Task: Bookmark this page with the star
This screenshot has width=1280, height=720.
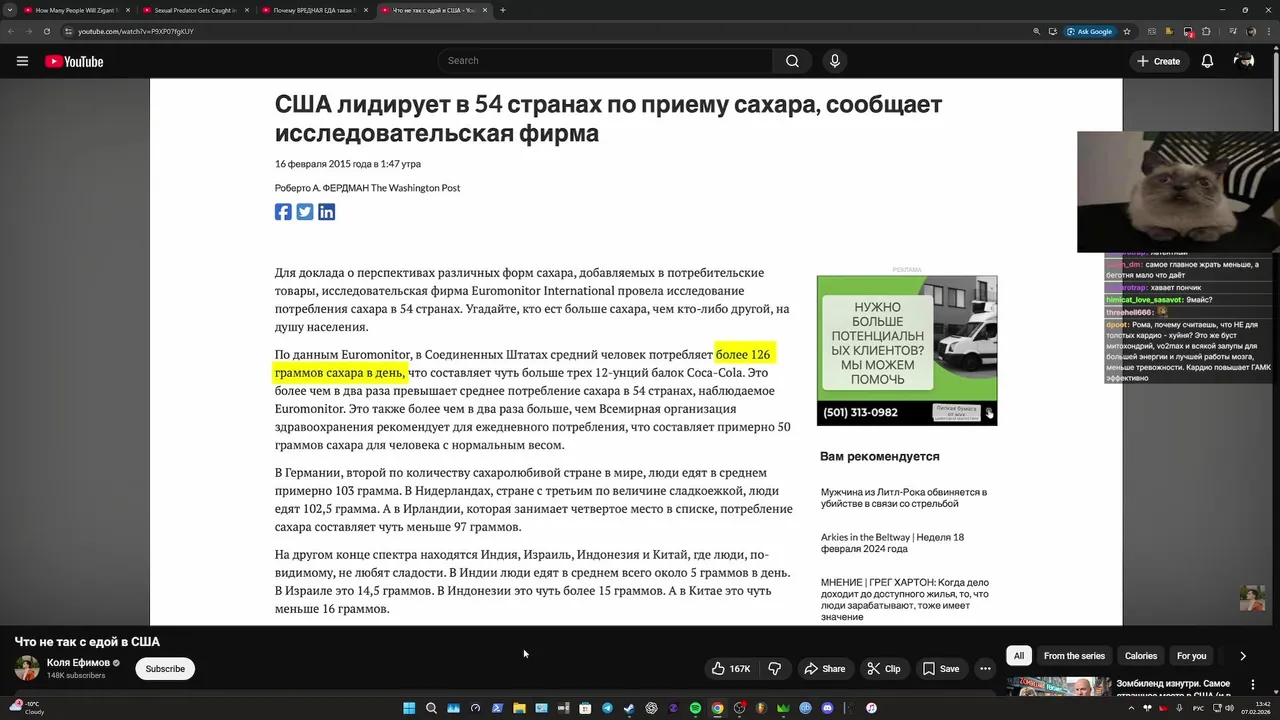Action: [1127, 31]
